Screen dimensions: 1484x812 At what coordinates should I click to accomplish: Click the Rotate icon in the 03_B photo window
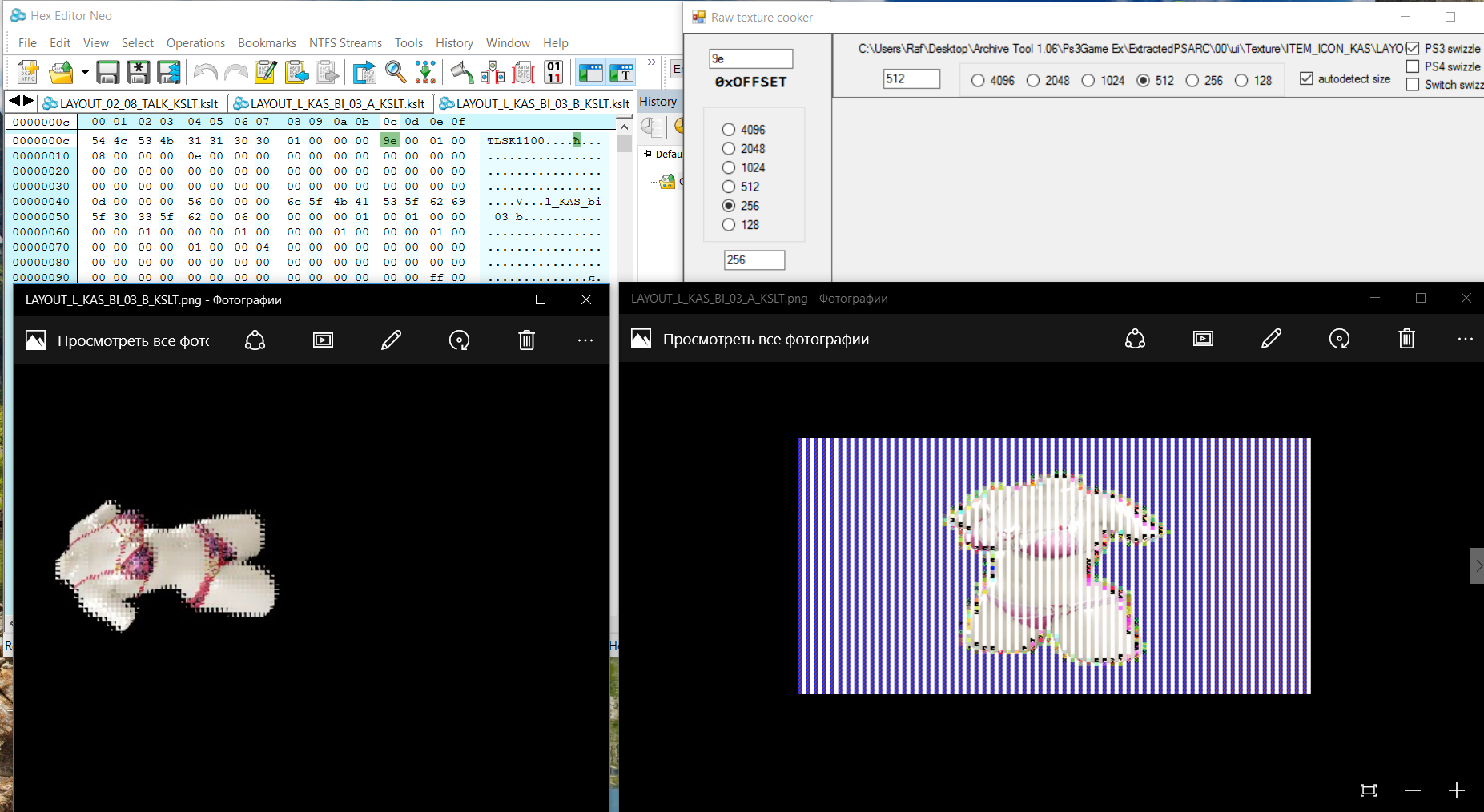click(x=459, y=340)
